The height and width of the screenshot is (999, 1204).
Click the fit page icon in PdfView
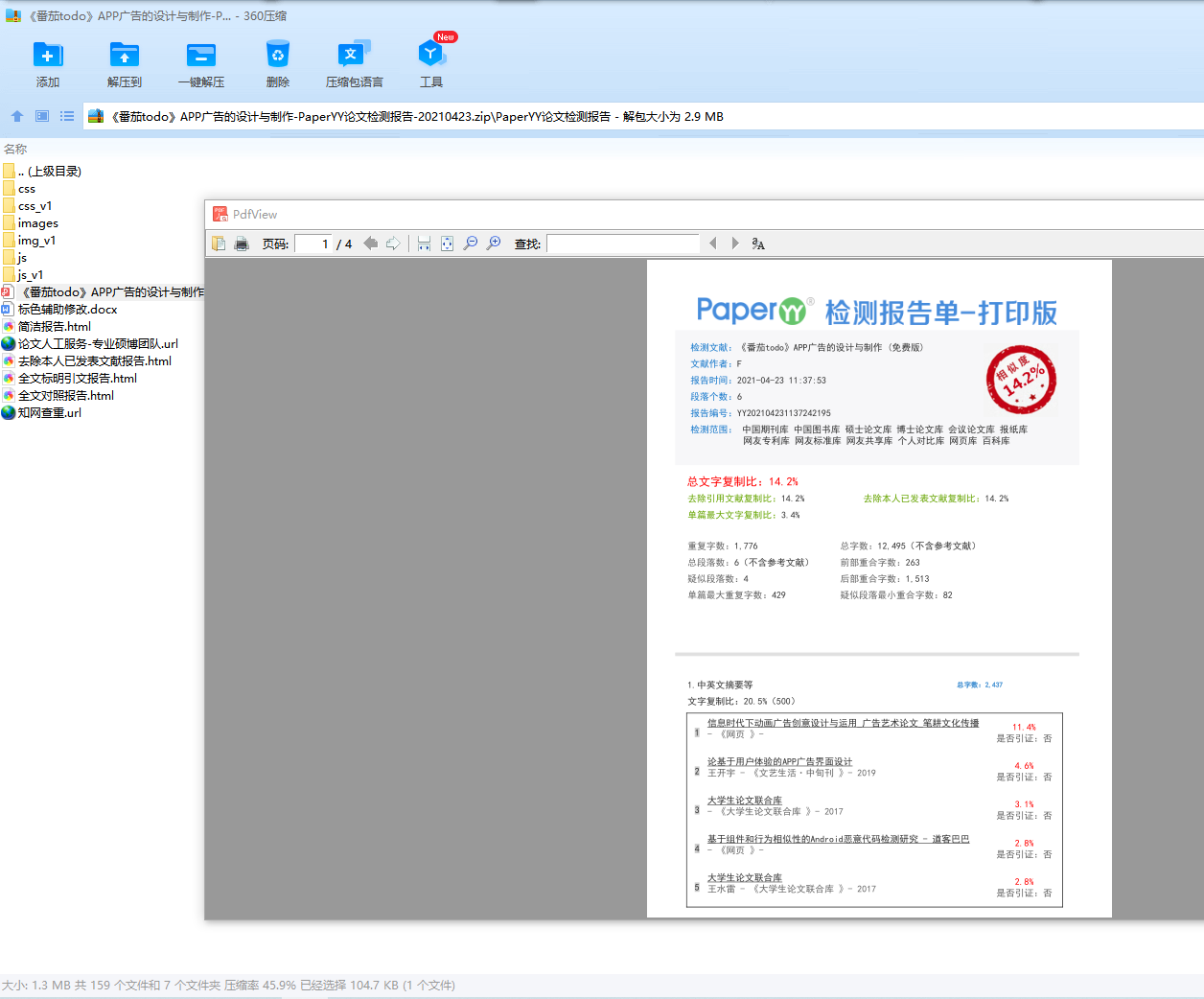click(447, 244)
